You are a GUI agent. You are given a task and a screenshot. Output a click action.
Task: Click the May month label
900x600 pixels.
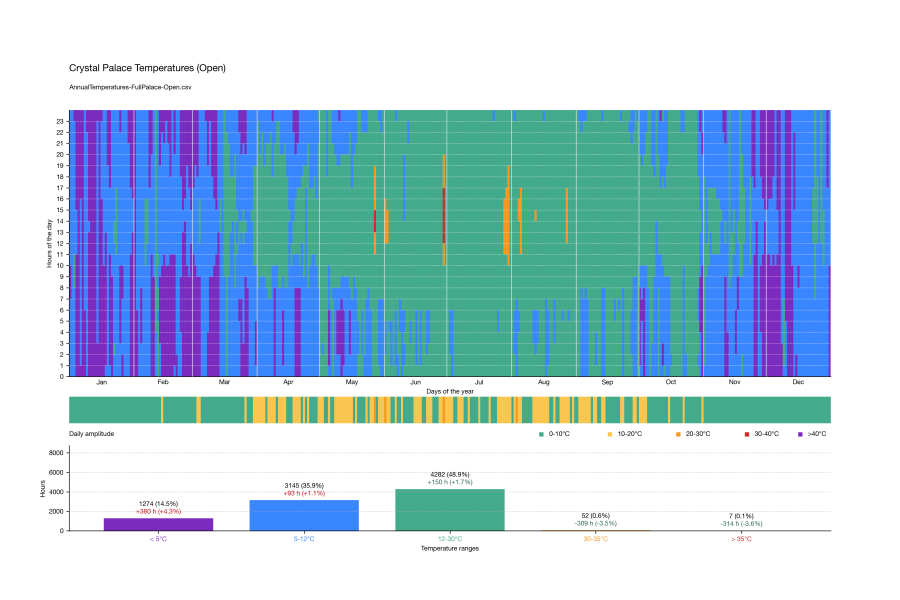(x=352, y=382)
